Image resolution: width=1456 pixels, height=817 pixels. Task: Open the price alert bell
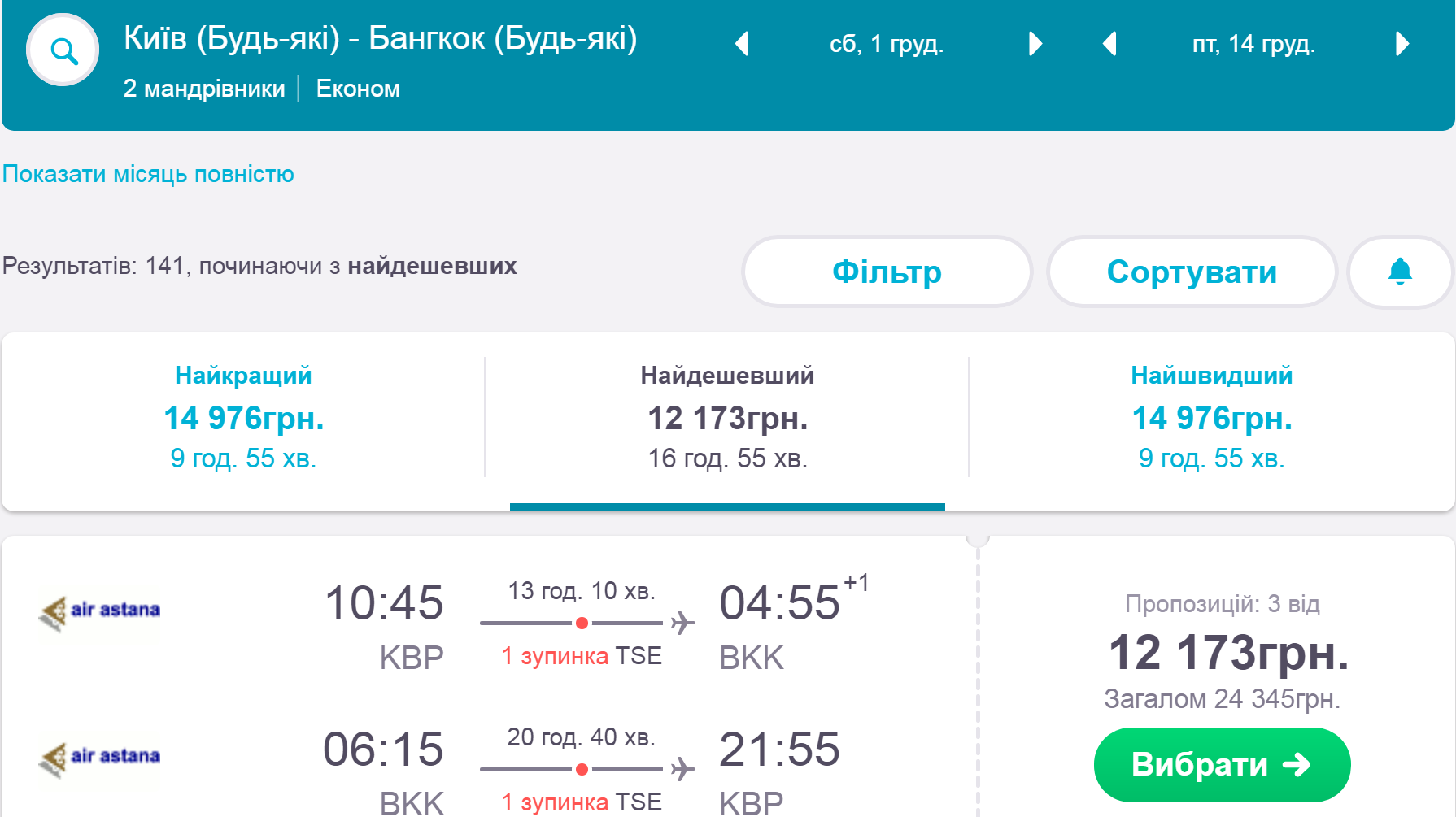[x=1400, y=272]
